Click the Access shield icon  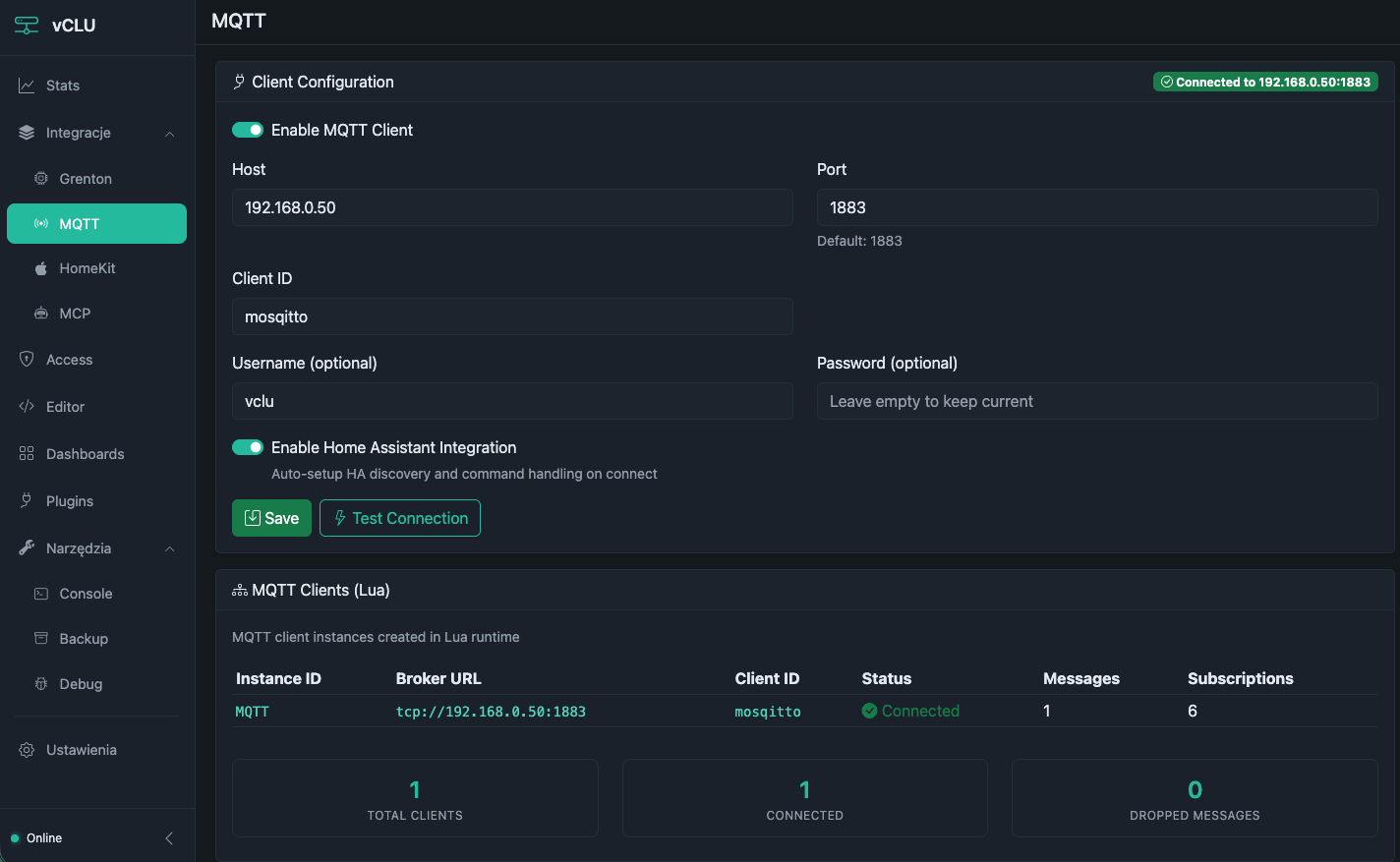click(x=27, y=360)
